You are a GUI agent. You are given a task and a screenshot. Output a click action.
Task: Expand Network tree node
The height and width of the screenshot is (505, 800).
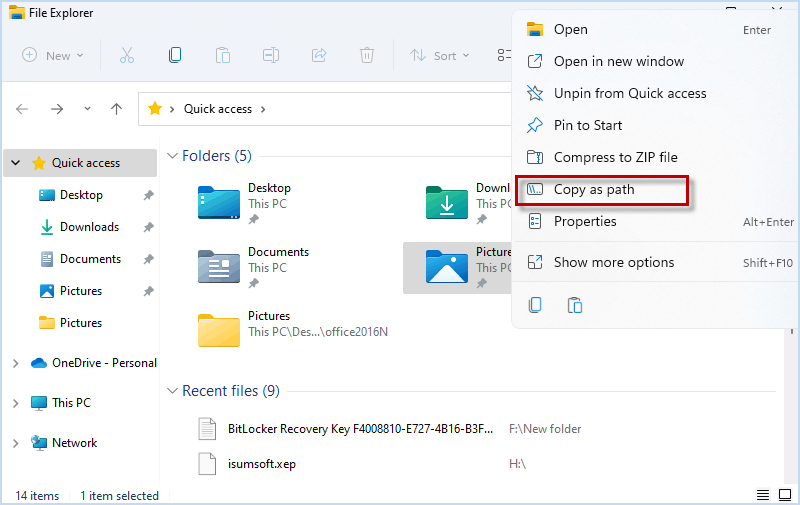[x=15, y=443]
